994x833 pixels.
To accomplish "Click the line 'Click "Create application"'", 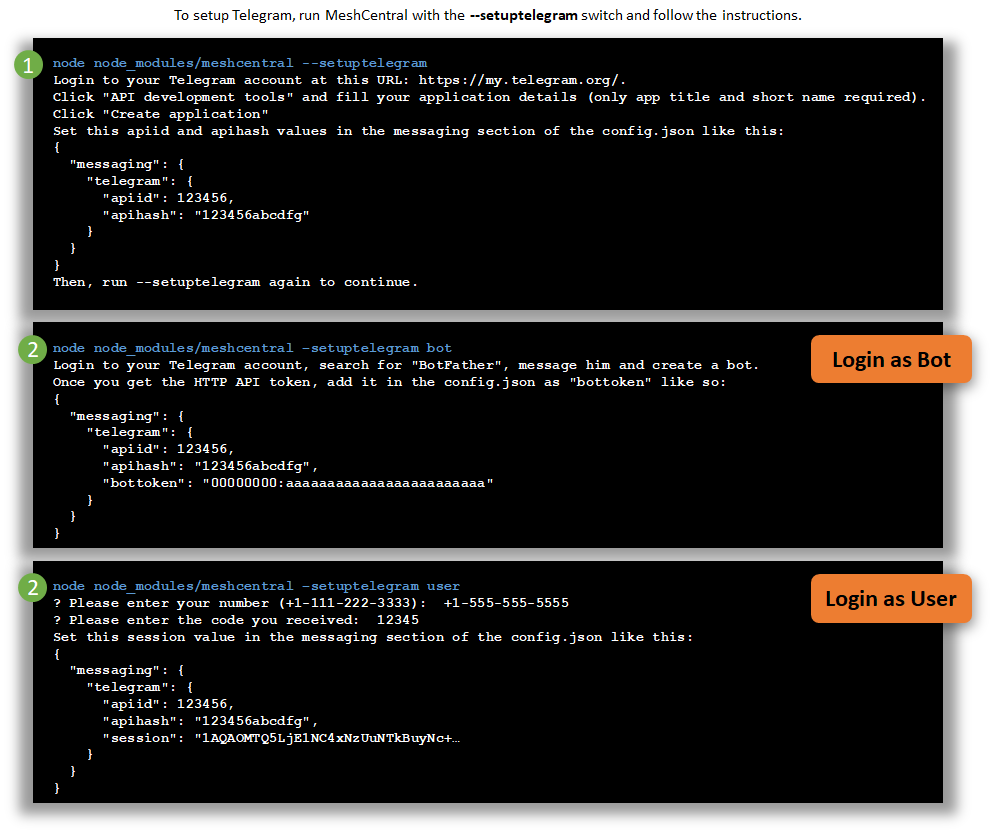I will coord(160,114).
